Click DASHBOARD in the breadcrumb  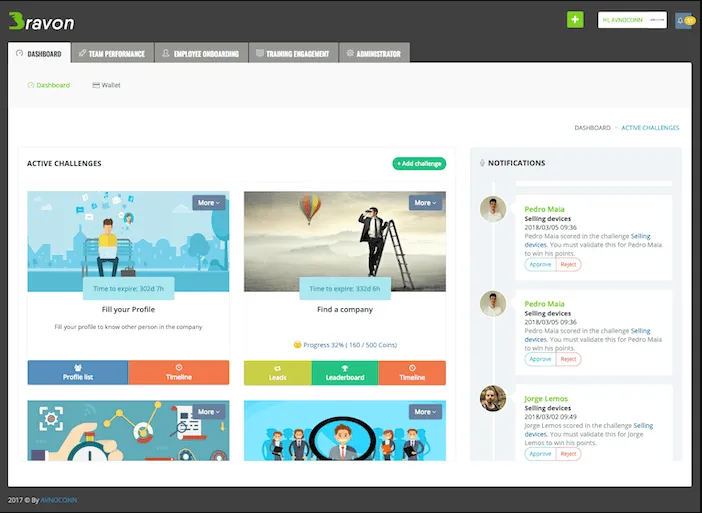pos(592,128)
